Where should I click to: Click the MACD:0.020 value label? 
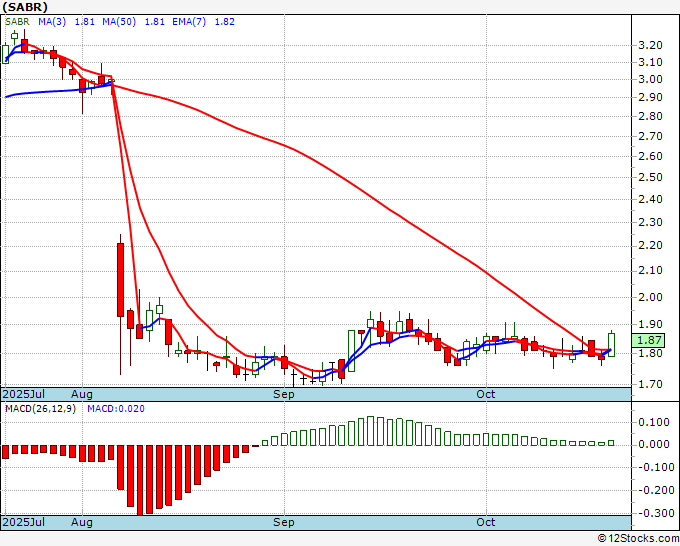pos(116,408)
